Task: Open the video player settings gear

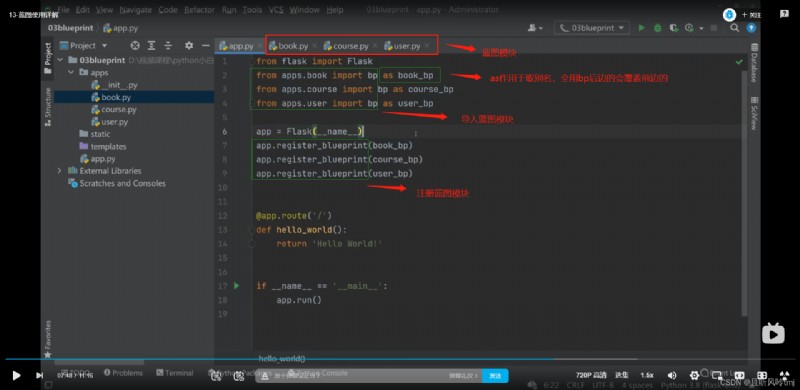Action: point(694,376)
